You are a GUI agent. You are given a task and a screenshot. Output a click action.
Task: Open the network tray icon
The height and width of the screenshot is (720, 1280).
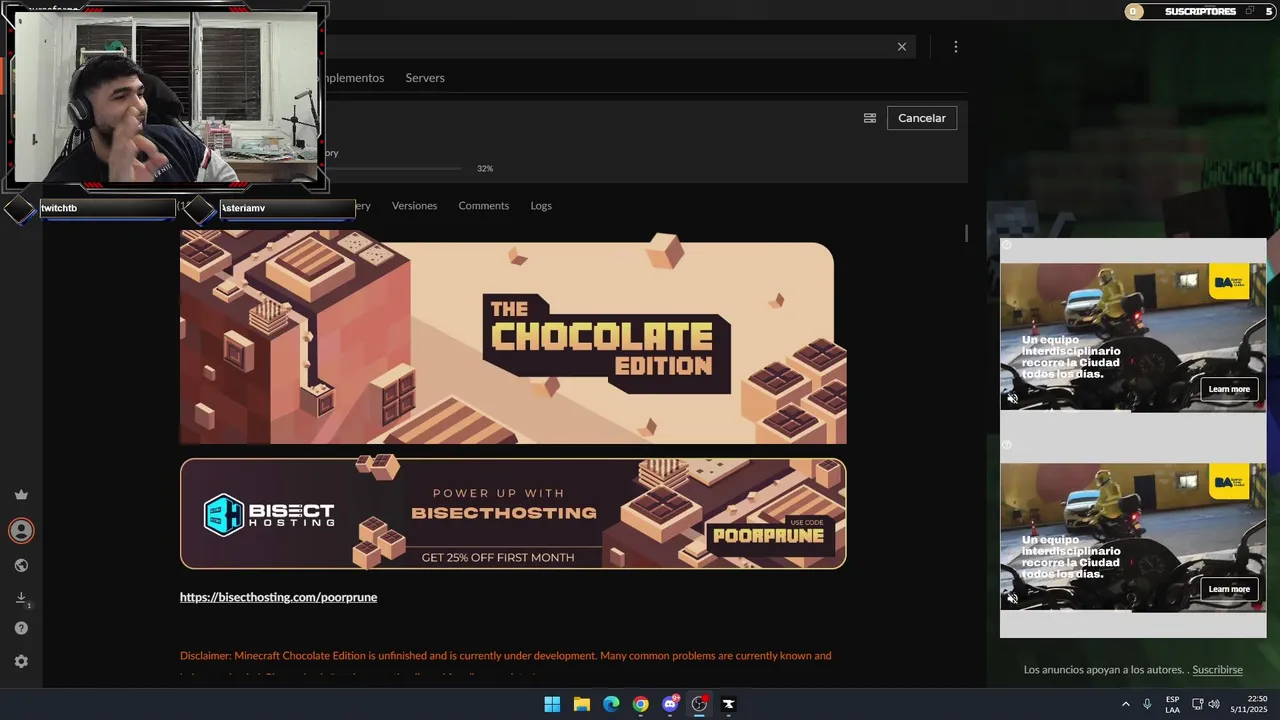click(x=1197, y=704)
